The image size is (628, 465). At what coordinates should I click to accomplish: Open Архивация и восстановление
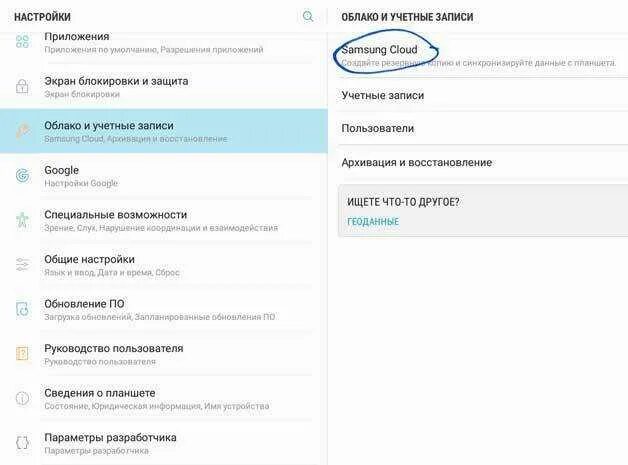point(481,163)
